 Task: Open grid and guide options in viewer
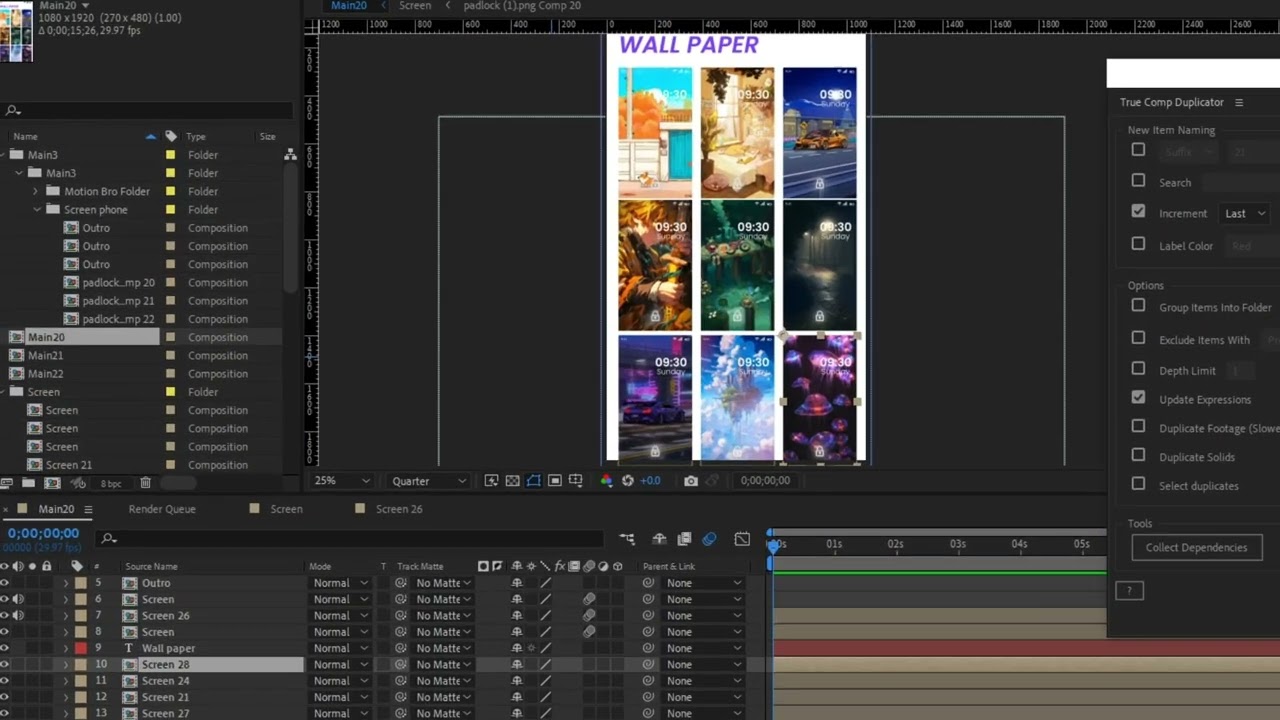click(575, 481)
